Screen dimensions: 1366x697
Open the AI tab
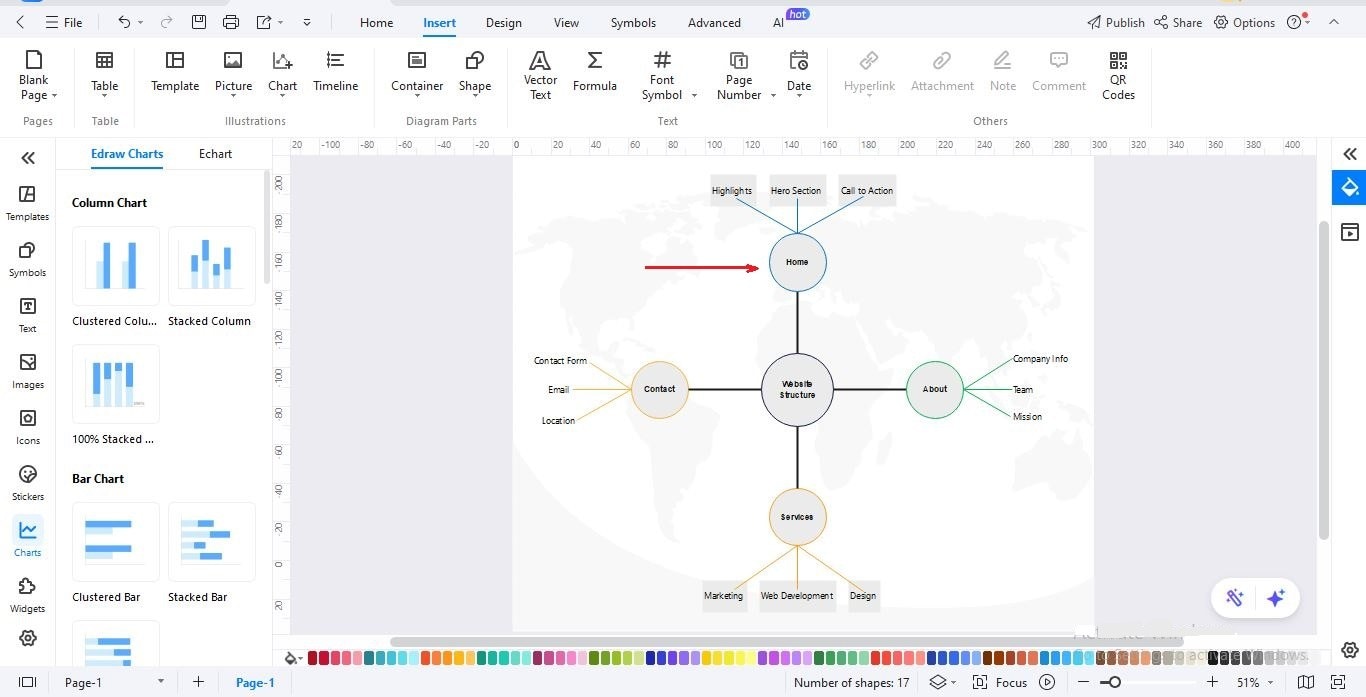(779, 22)
